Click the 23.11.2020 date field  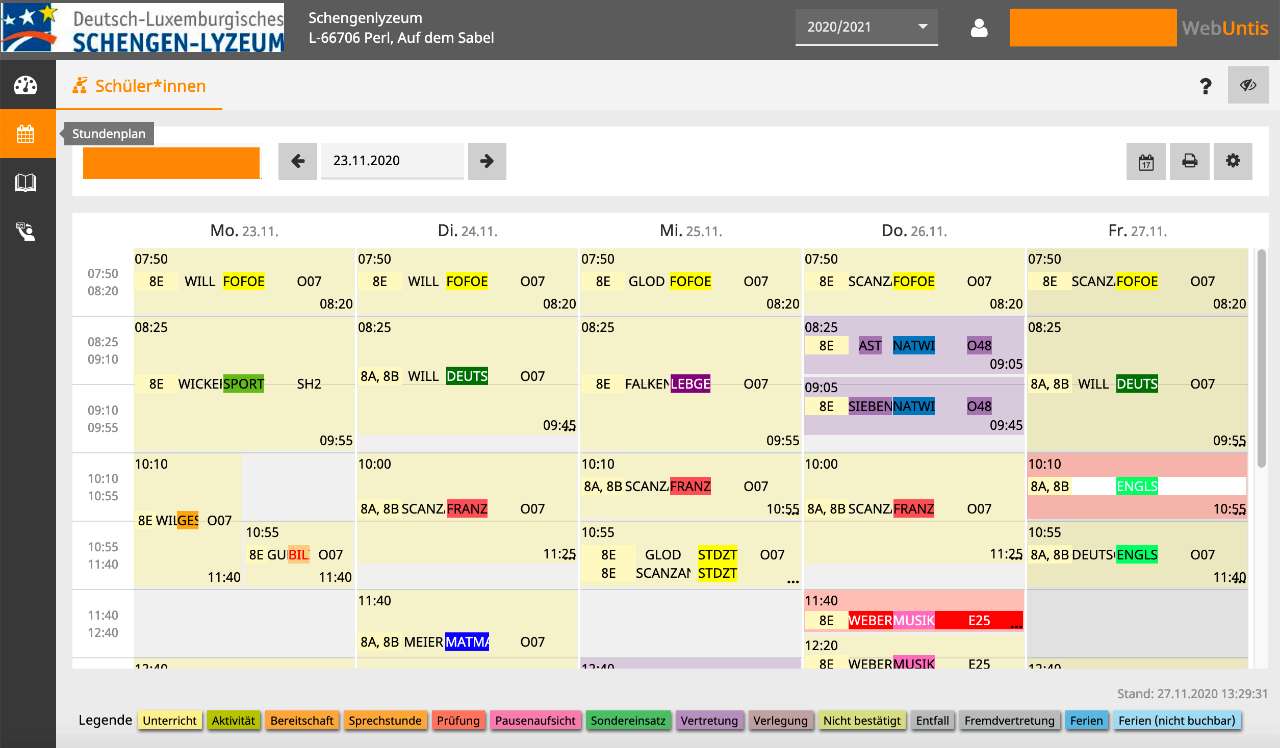pos(392,161)
